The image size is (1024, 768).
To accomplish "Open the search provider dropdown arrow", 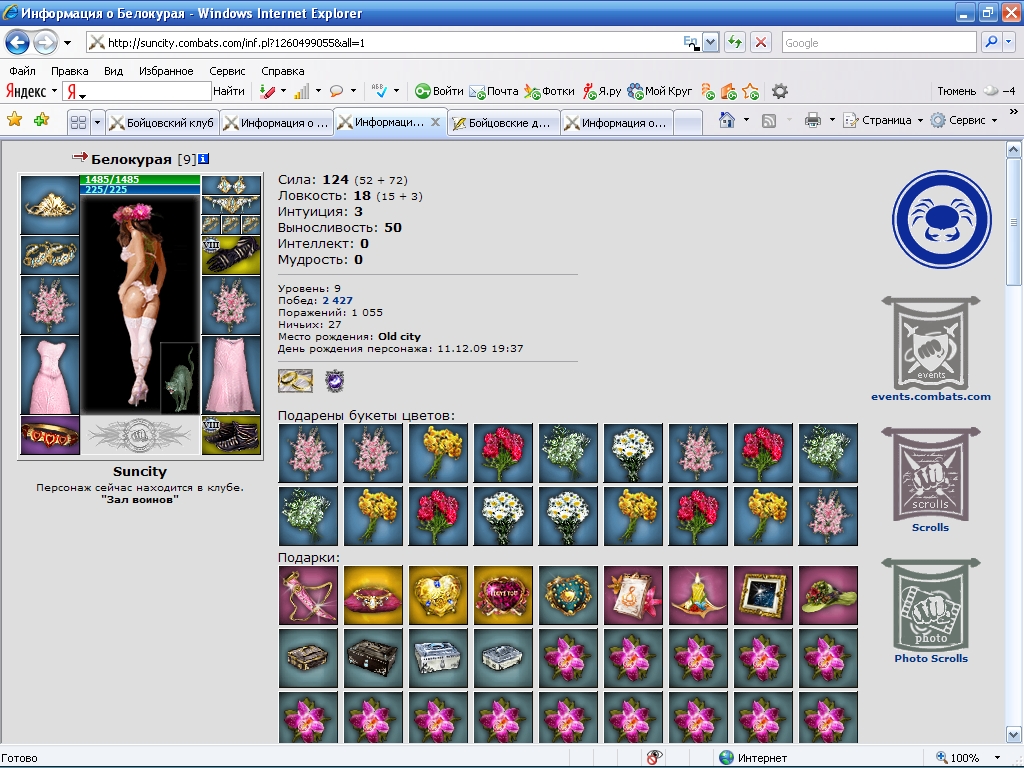I will click(1009, 42).
